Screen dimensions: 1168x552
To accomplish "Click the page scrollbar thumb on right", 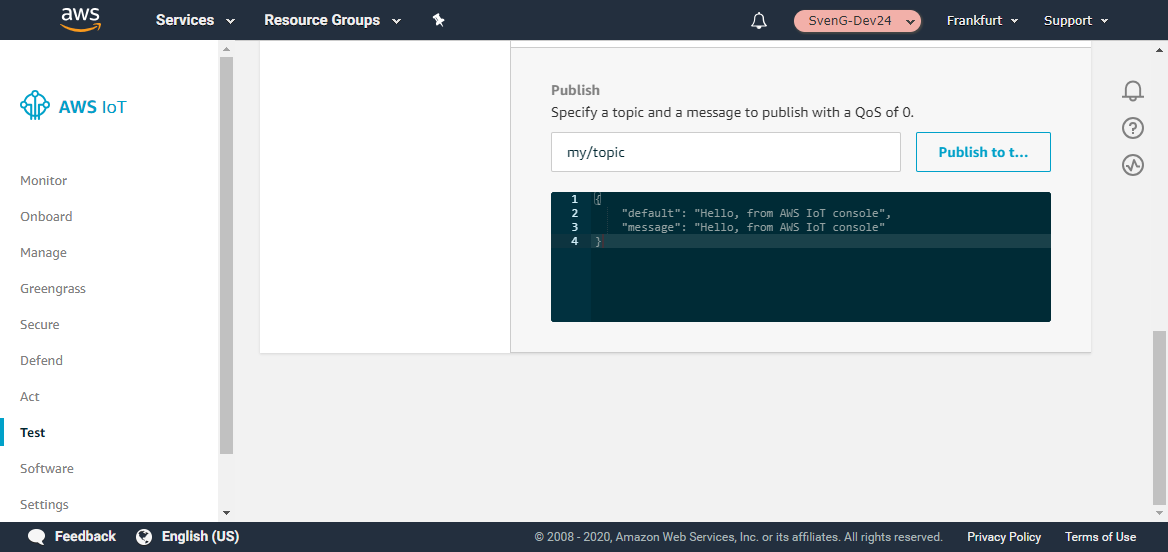I will click(1158, 417).
